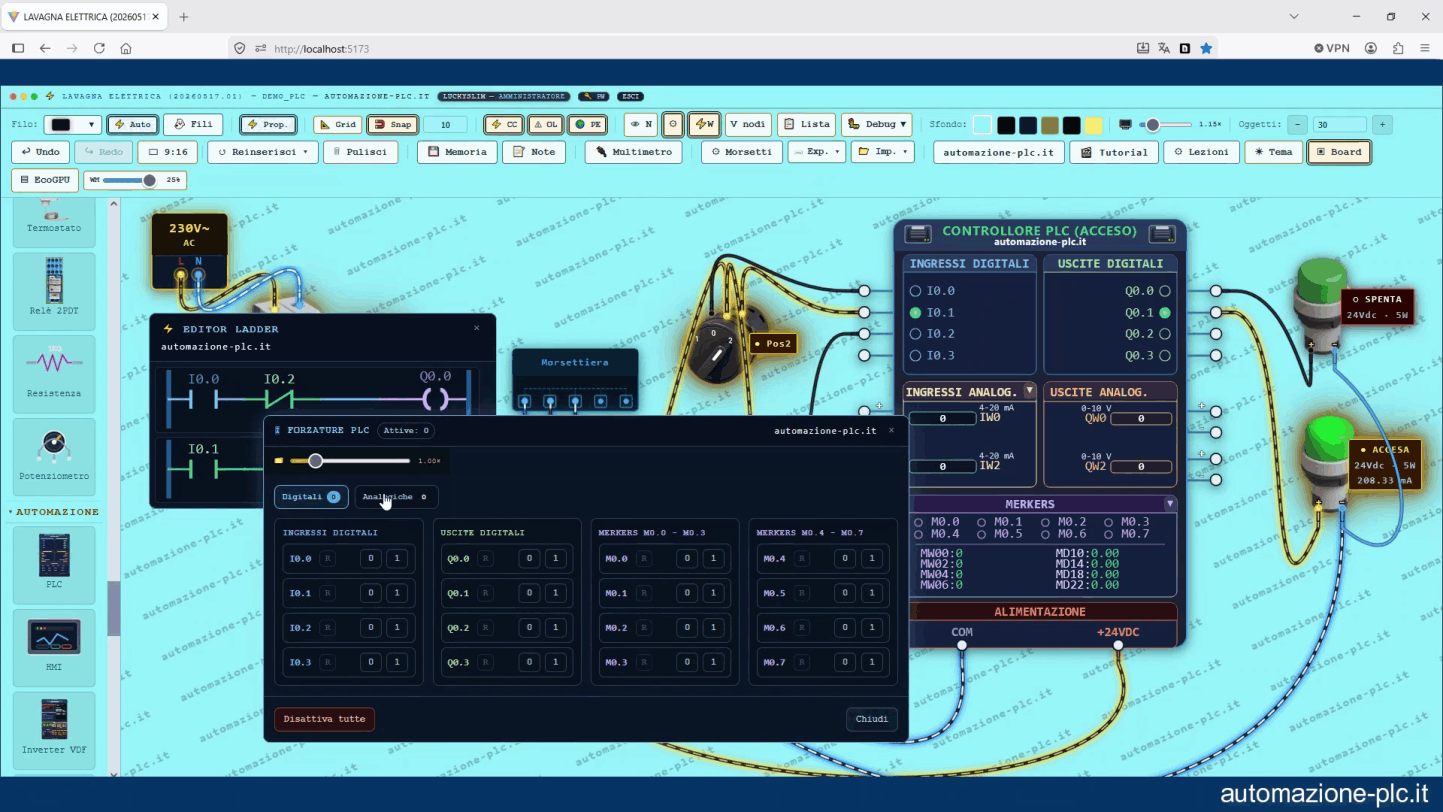Open the Reinserisci dropdown

263,152
